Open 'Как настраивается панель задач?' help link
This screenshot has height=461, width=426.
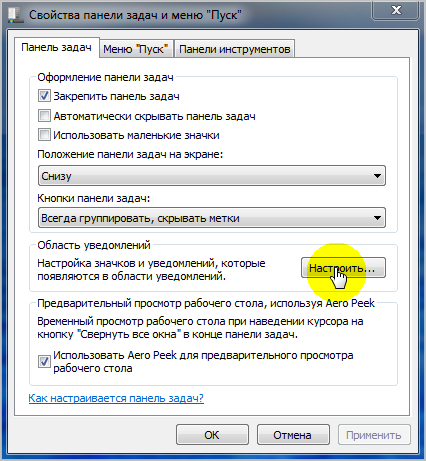[116, 398]
